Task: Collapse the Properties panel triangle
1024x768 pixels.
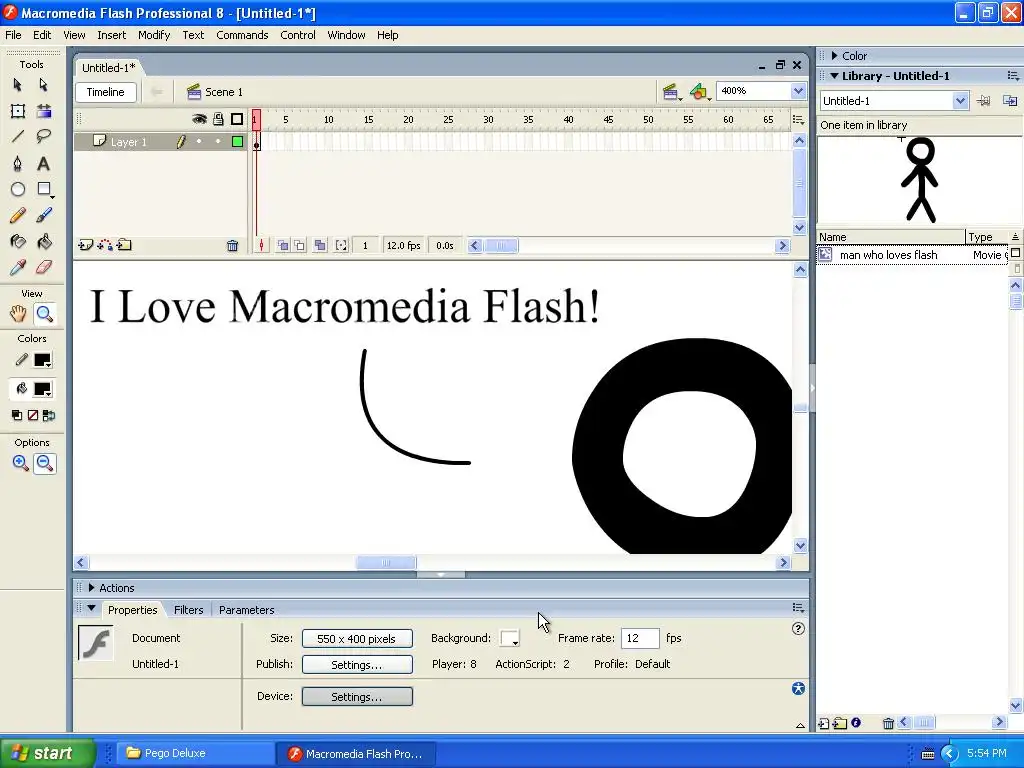Action: [x=91, y=608]
